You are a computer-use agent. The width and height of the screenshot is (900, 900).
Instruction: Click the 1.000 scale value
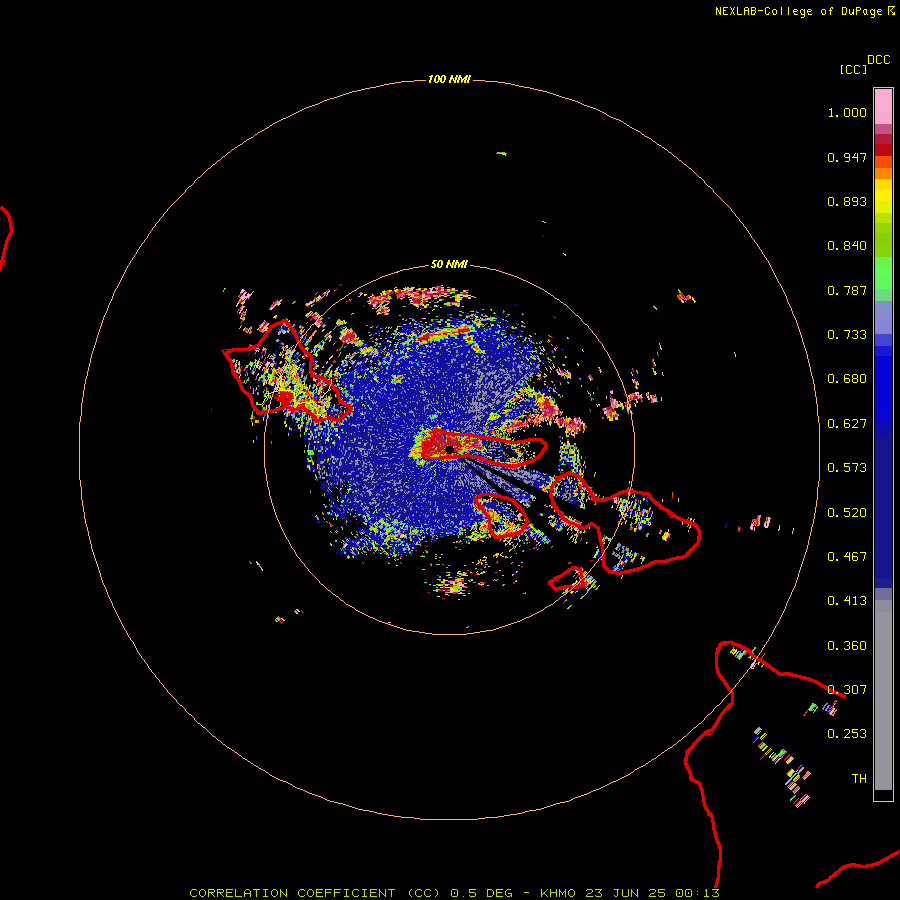(x=847, y=112)
